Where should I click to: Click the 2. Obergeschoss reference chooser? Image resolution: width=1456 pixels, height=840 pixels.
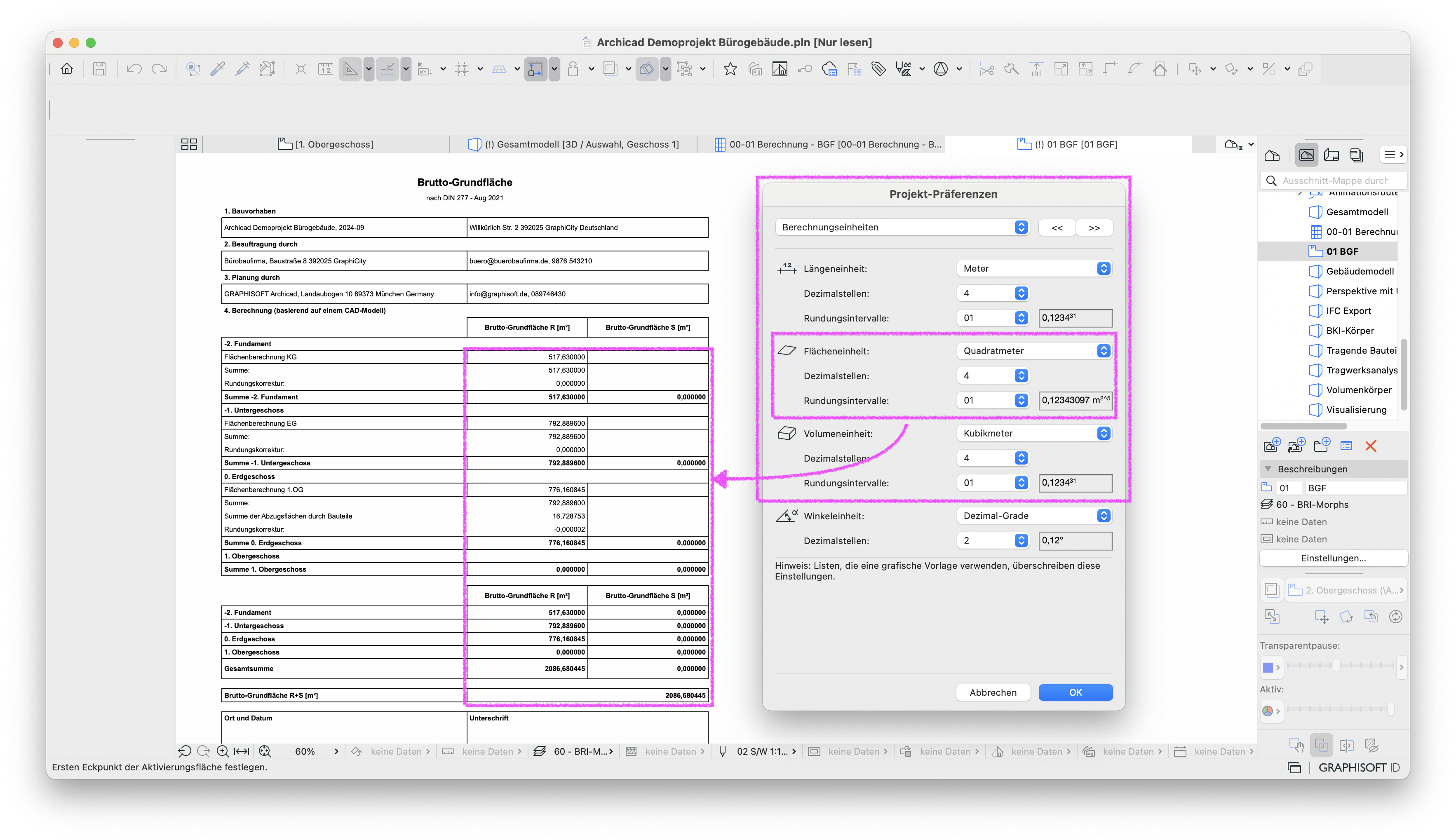tap(1346, 590)
